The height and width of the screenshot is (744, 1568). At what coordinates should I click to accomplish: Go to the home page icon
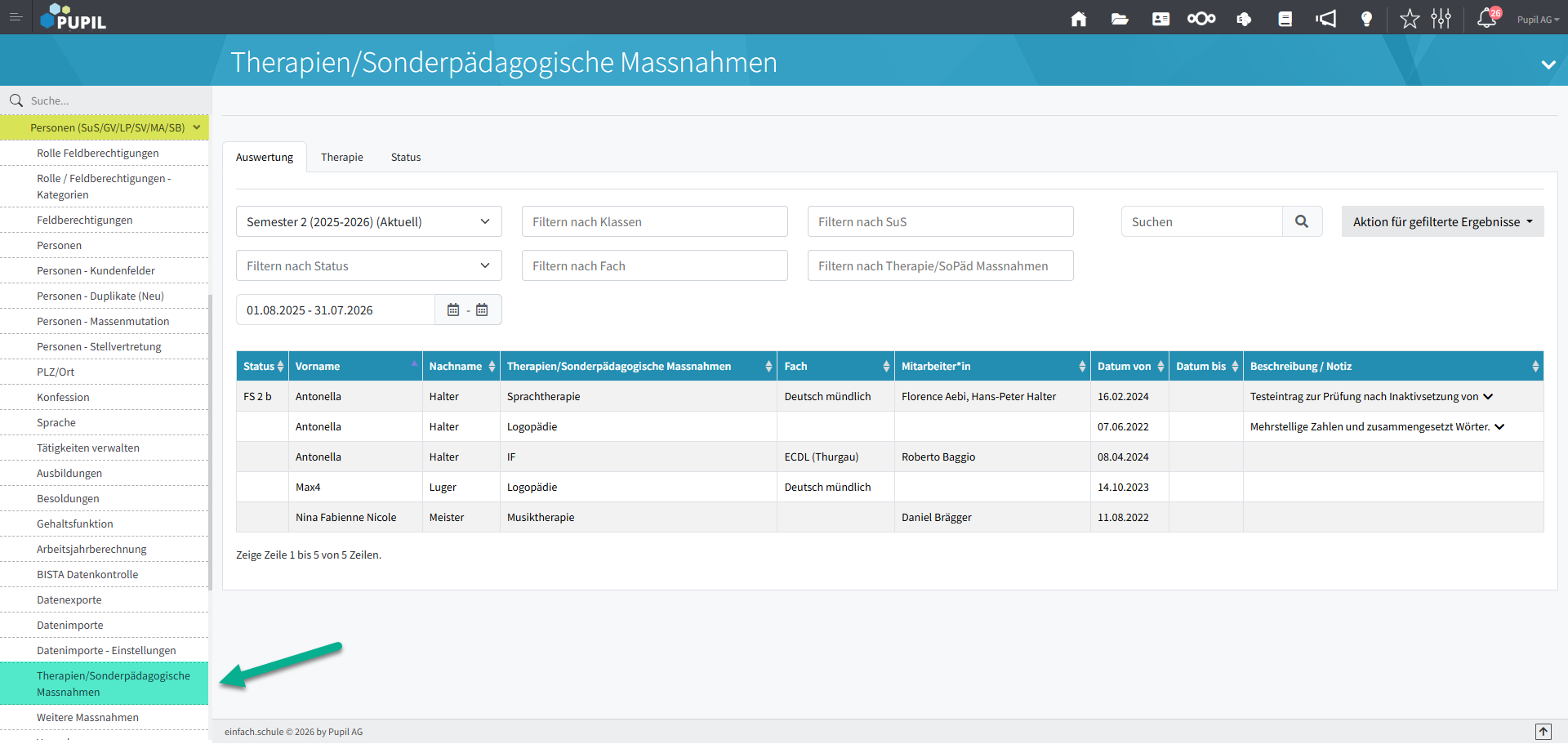(1079, 19)
